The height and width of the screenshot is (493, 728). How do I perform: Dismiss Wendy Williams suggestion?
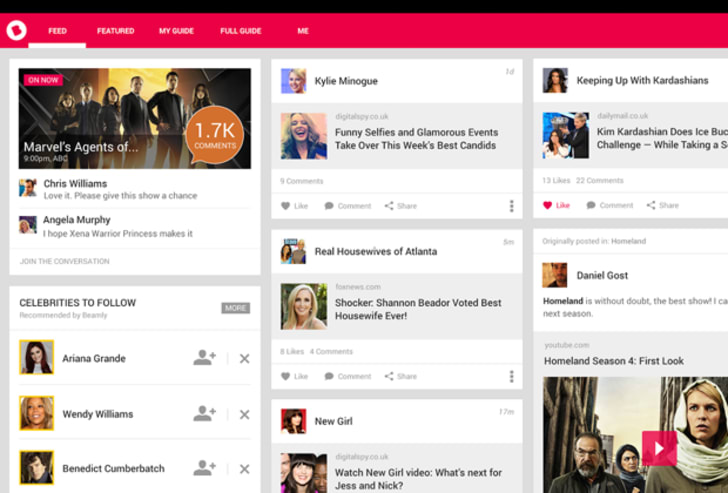point(244,414)
